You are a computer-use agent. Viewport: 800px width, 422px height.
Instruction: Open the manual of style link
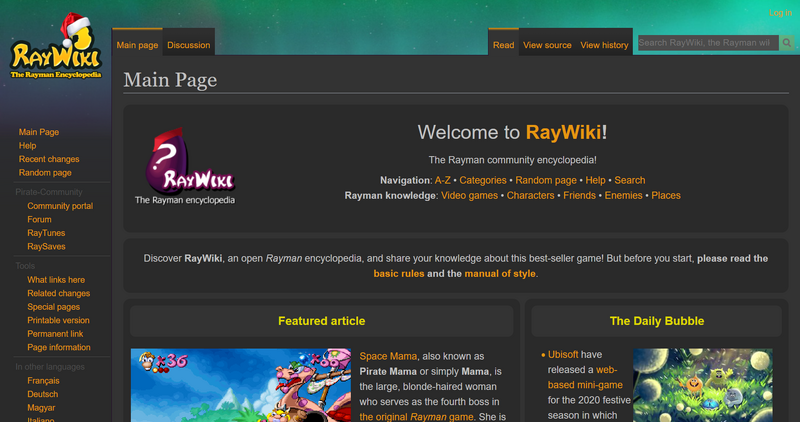point(499,274)
